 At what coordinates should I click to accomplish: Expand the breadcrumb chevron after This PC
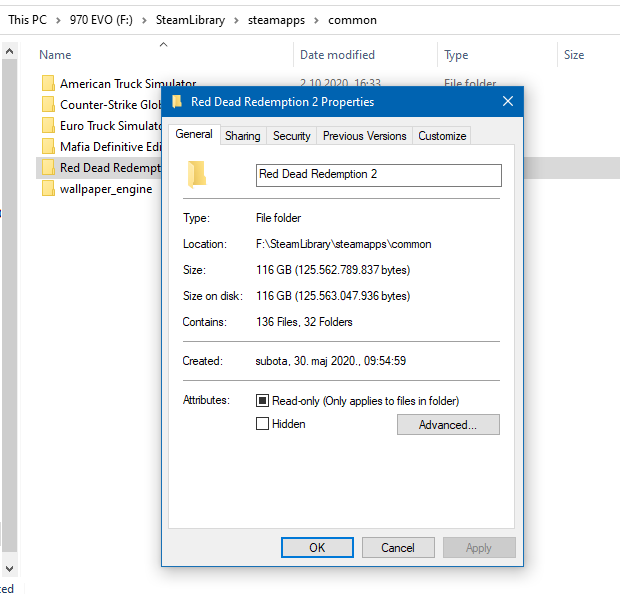58,20
